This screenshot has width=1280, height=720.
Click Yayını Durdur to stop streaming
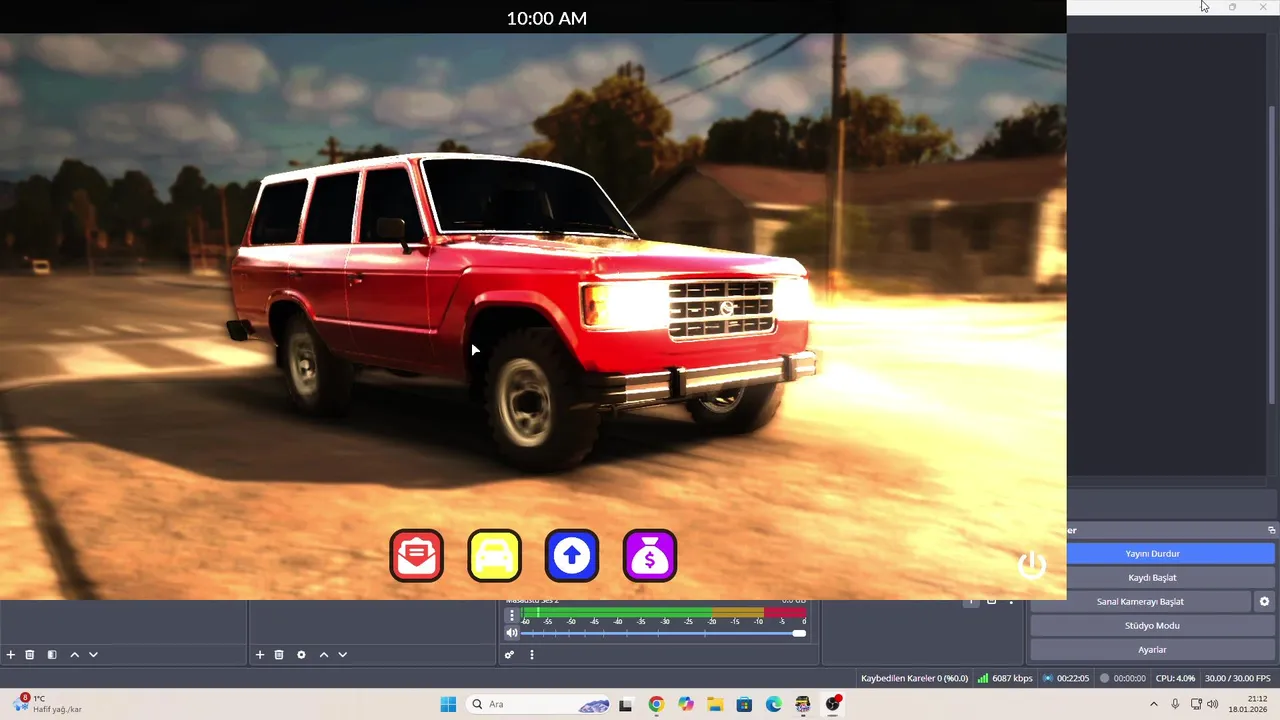[1171, 553]
